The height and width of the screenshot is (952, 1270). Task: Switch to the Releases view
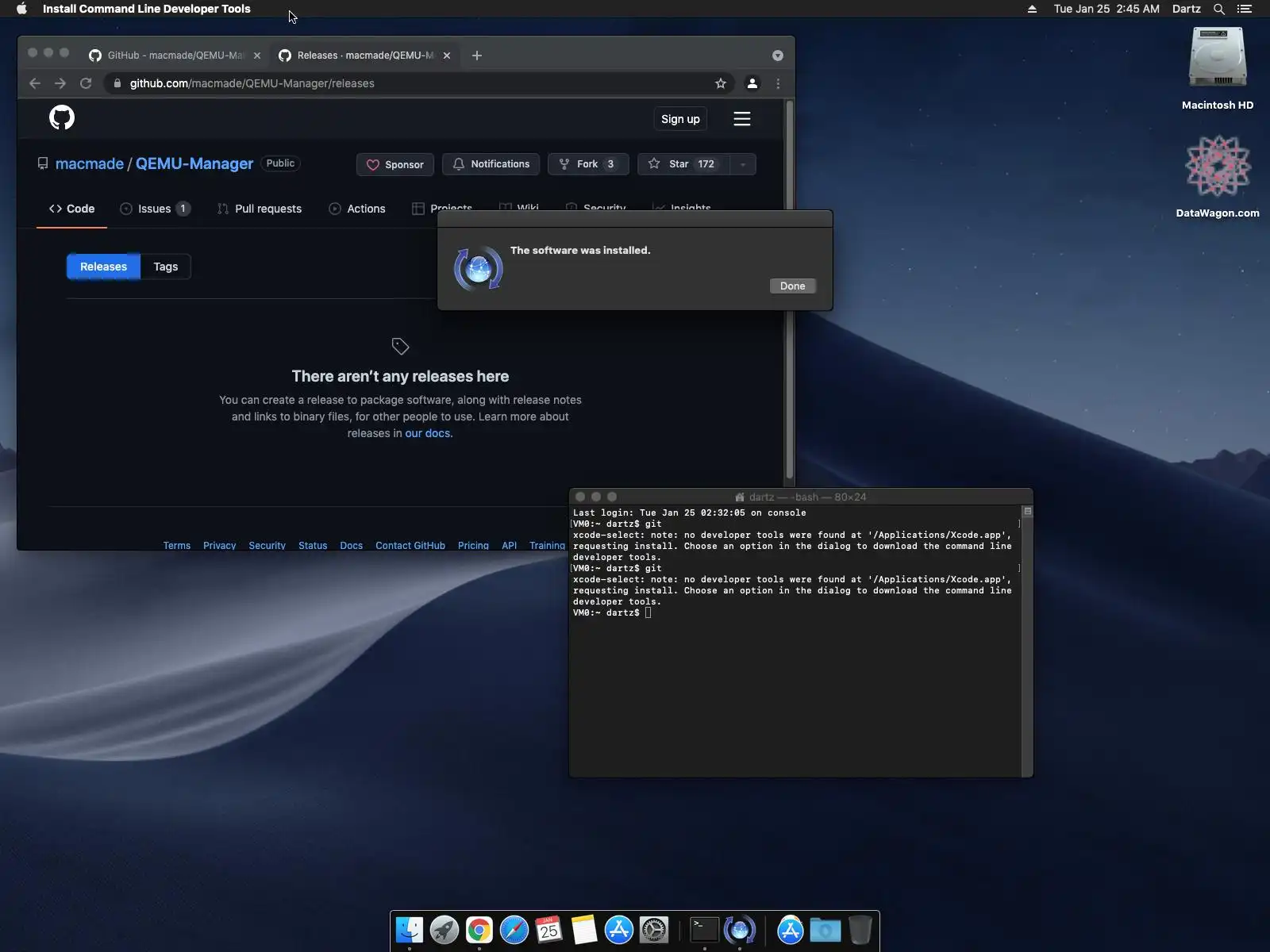point(103,267)
